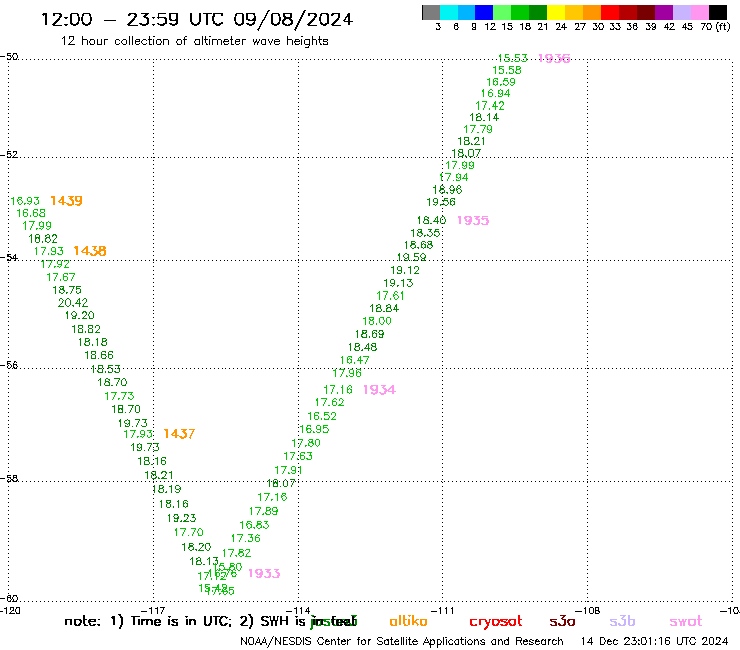Screen dimensions: 740x650
Task: Select the 15.58 wave height value
Action: point(507,70)
